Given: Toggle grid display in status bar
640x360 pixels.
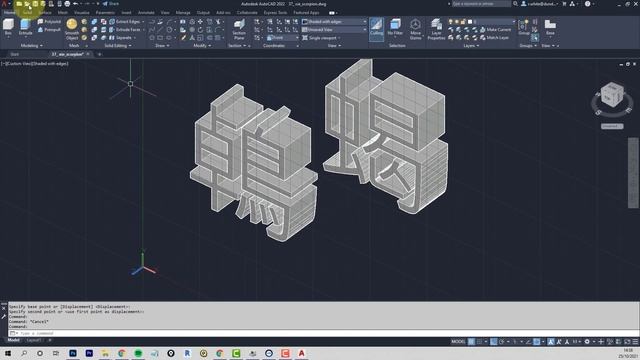Looking at the screenshot, I should coord(471,342).
